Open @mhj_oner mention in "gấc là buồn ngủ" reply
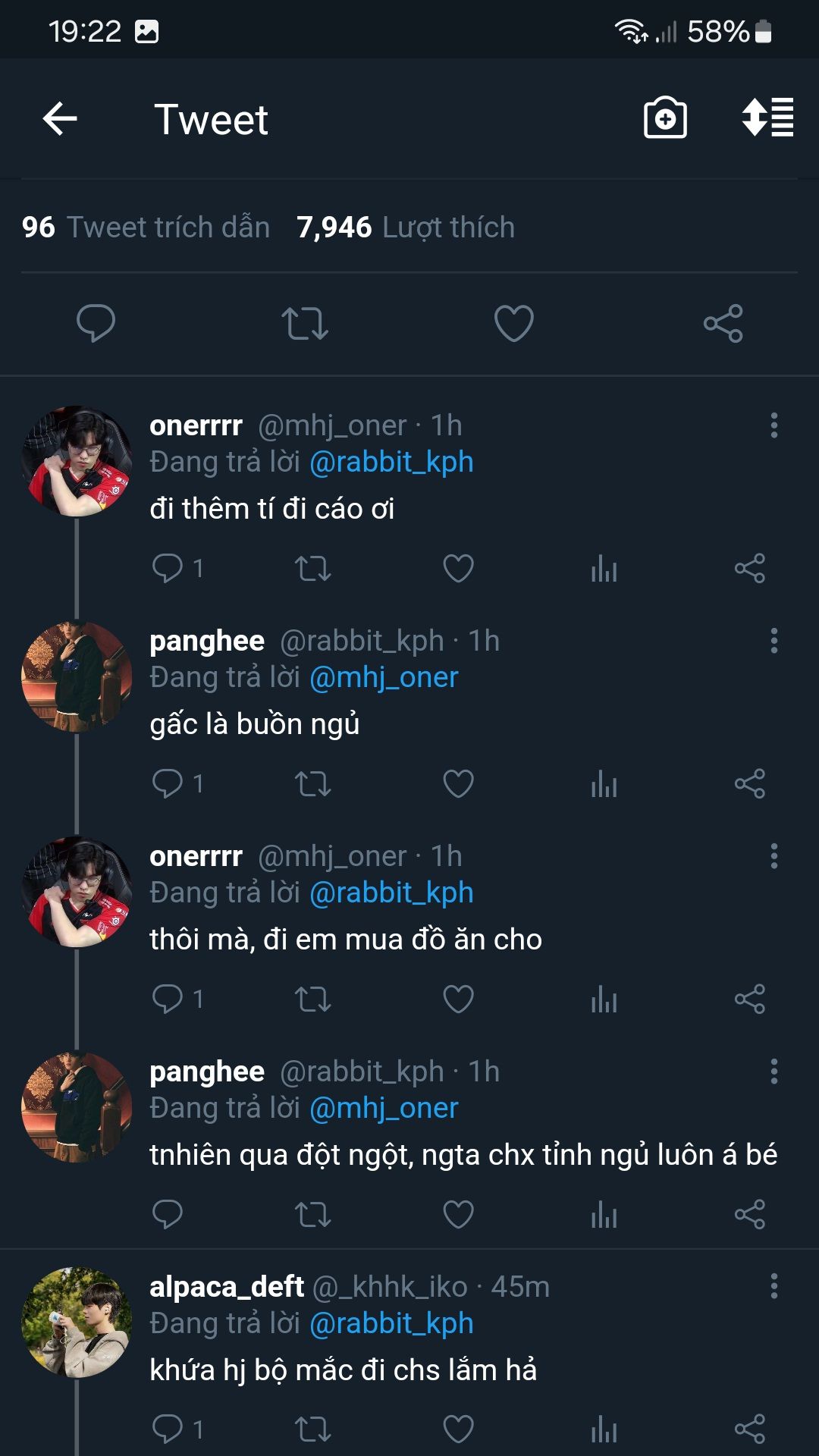The image size is (819, 1456). pos(384,677)
